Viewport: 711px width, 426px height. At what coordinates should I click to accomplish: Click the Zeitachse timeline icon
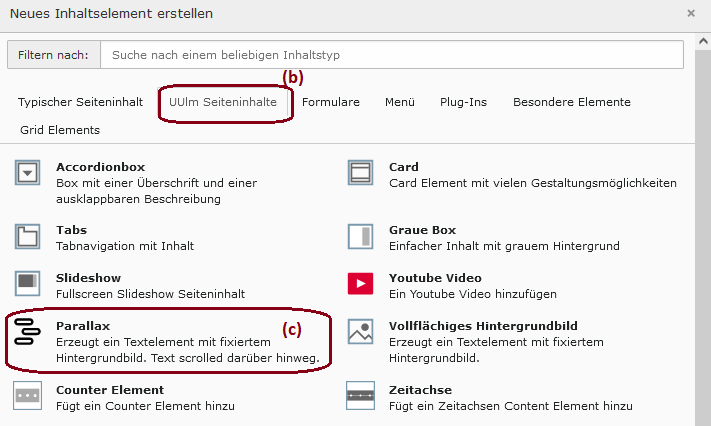click(x=360, y=396)
